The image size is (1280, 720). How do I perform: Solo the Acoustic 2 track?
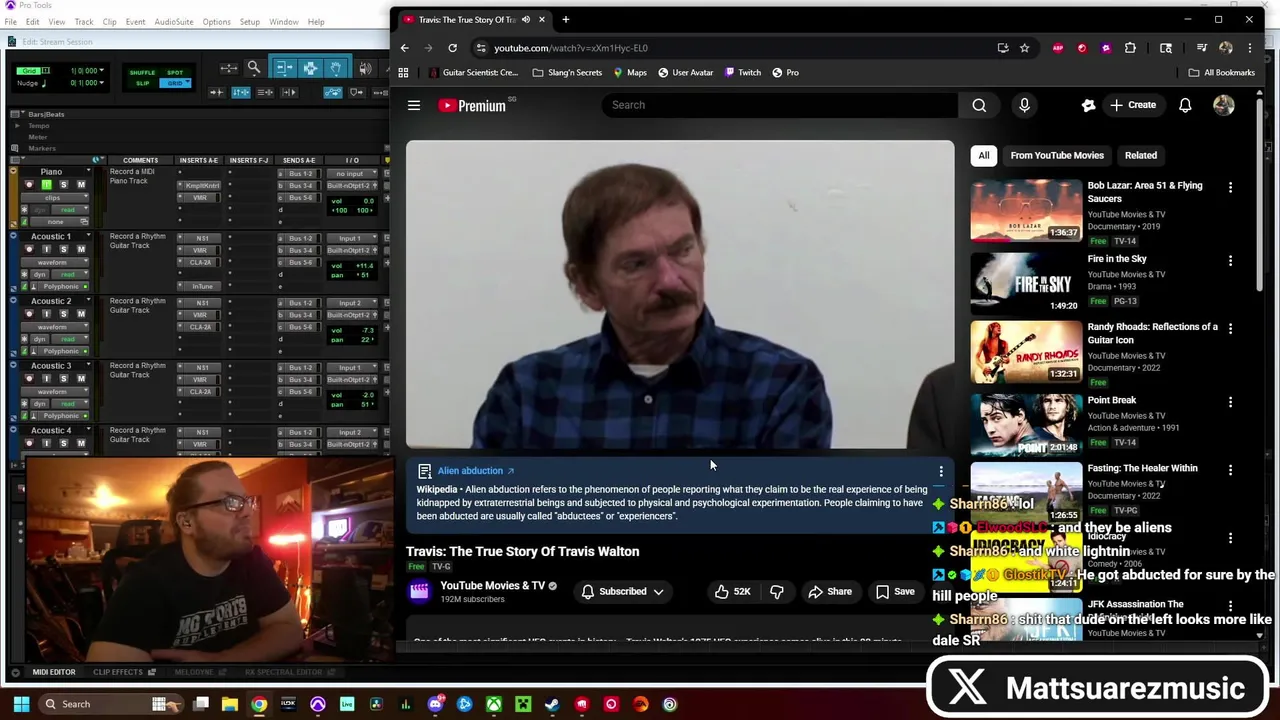(63, 314)
